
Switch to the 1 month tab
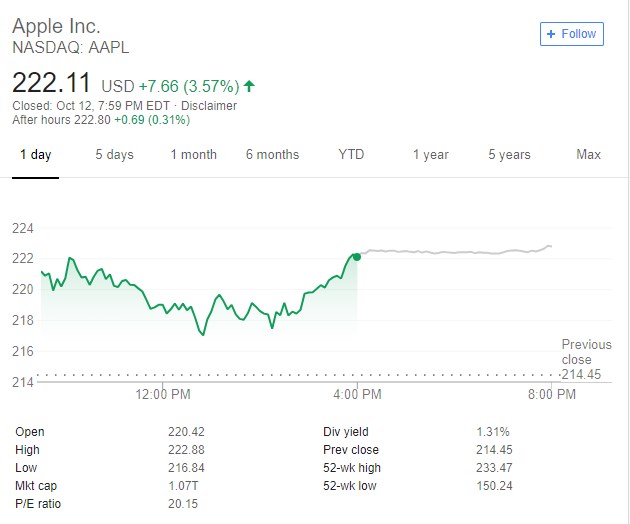point(193,155)
